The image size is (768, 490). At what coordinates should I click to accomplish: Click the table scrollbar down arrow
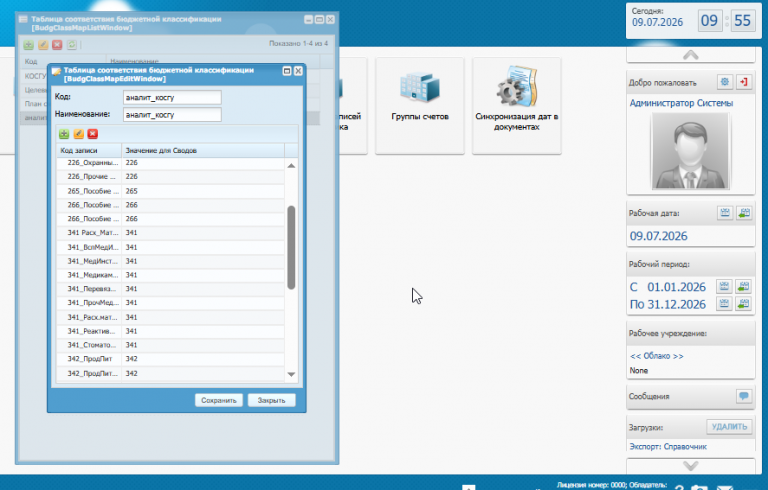(x=291, y=374)
